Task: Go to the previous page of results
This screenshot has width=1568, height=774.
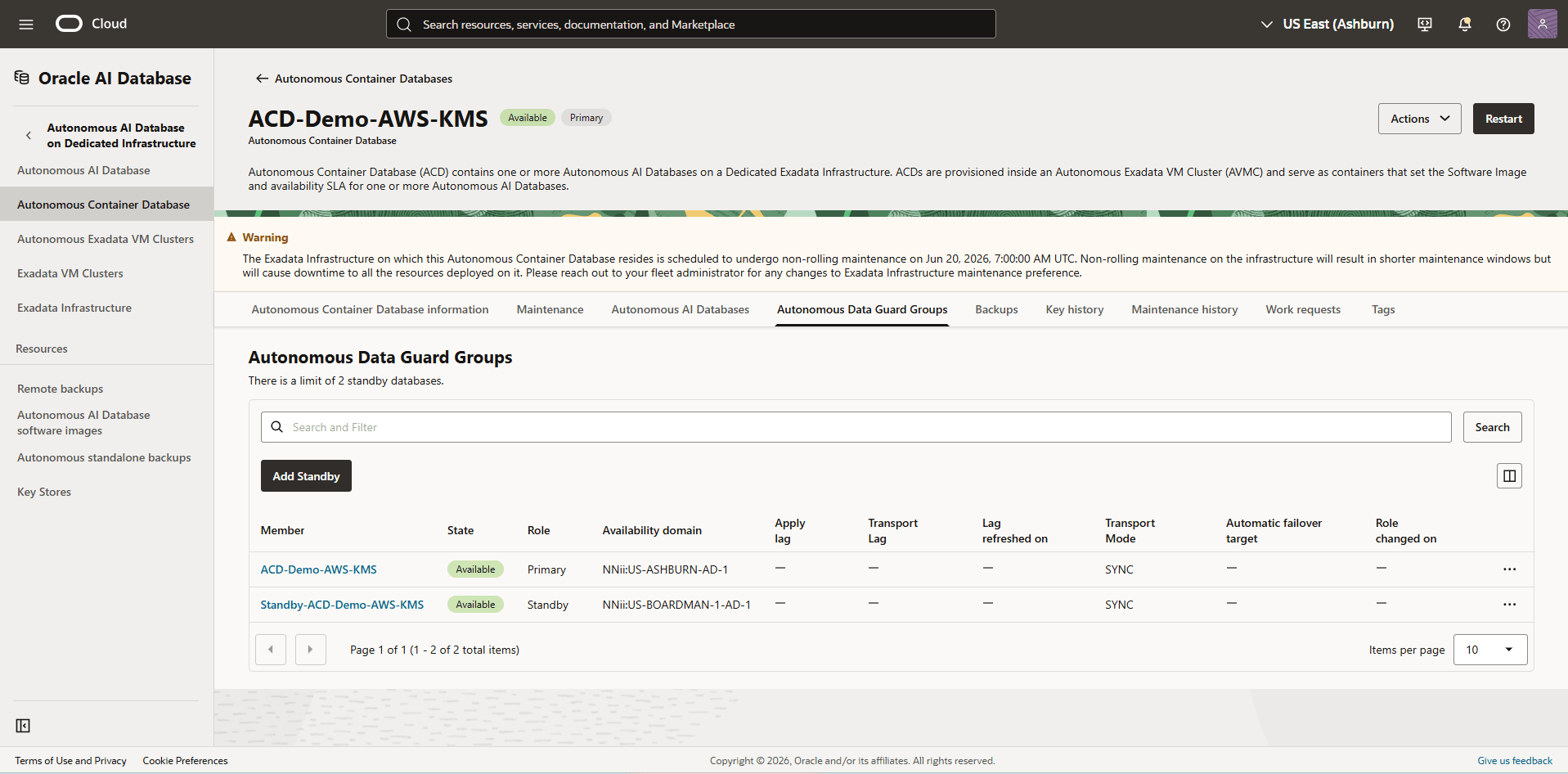Action: (x=271, y=650)
